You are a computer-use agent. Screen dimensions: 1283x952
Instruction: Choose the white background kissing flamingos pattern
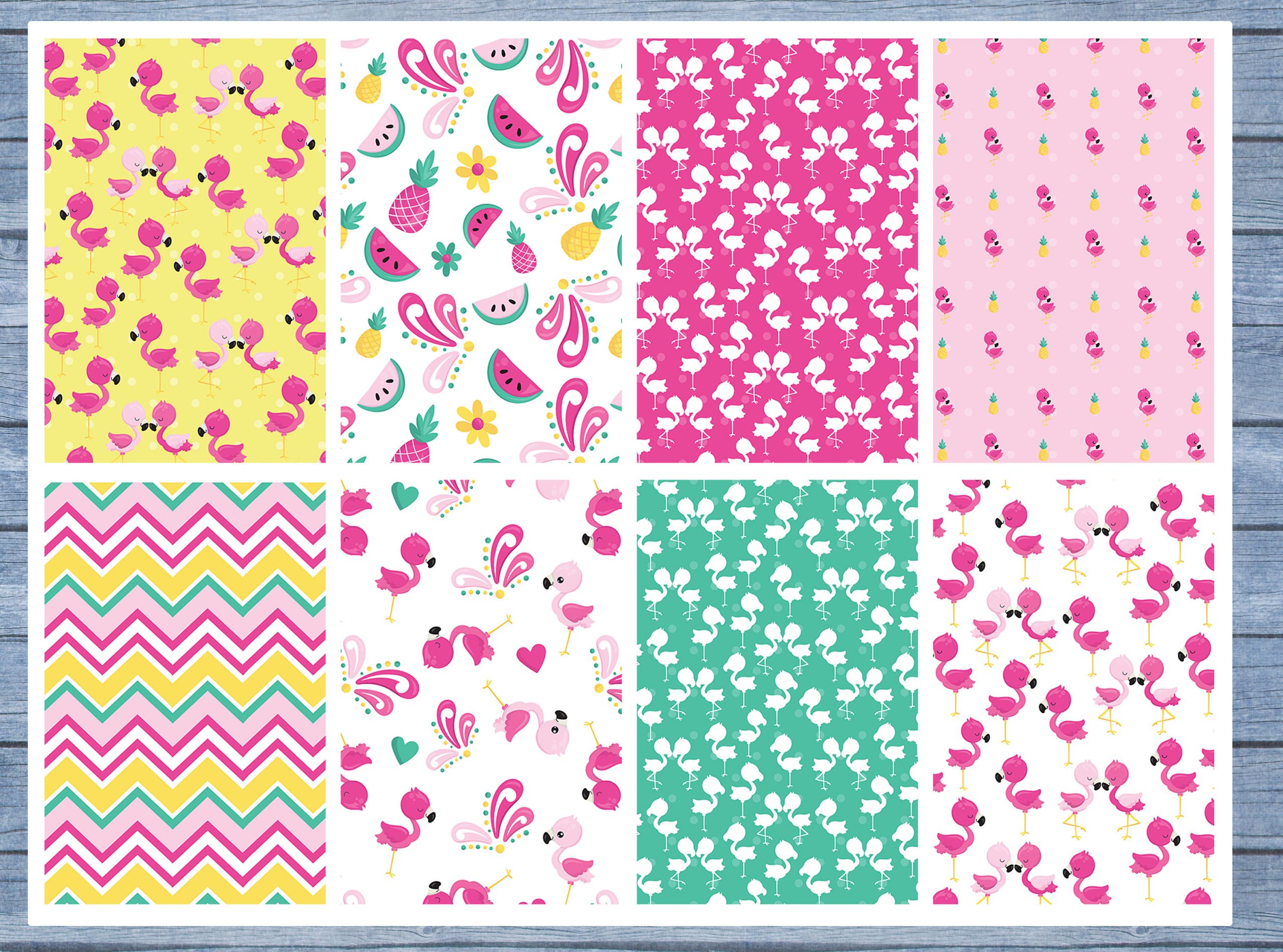(x=1073, y=691)
